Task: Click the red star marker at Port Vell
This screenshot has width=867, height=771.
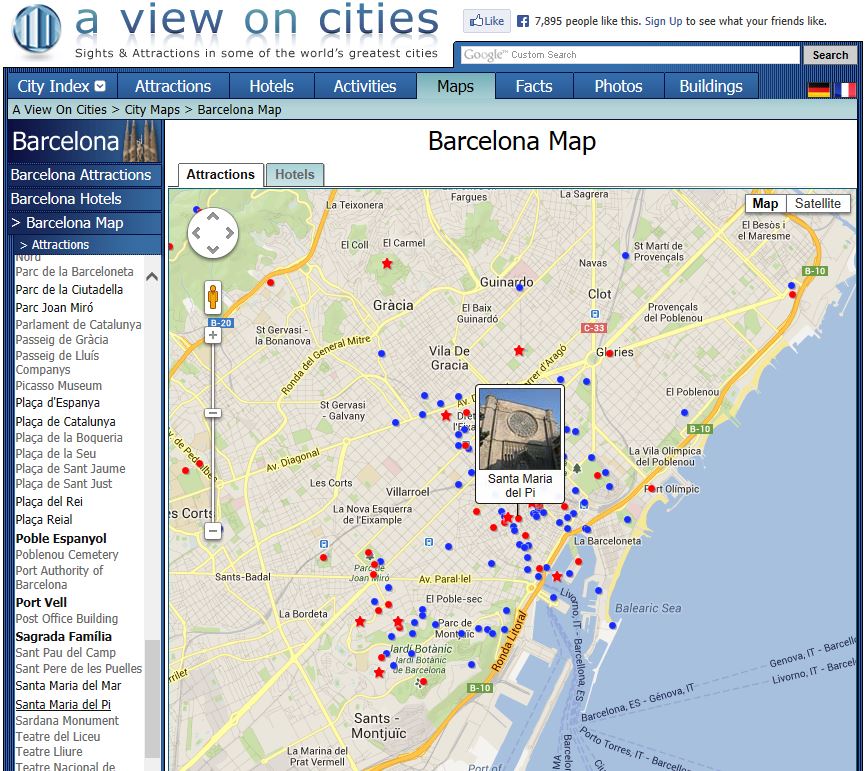Action: (557, 576)
